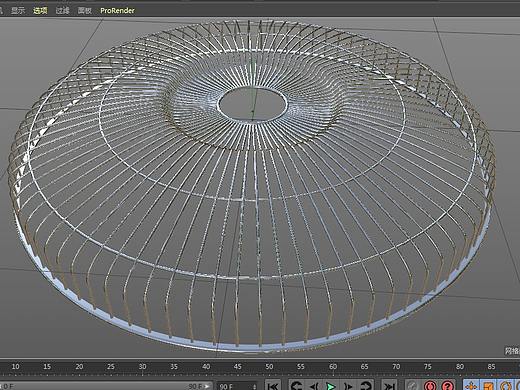Viewport: 520px width, 390px height.
Task: Click the red question-mark keyframe selection icon
Action: (448, 386)
